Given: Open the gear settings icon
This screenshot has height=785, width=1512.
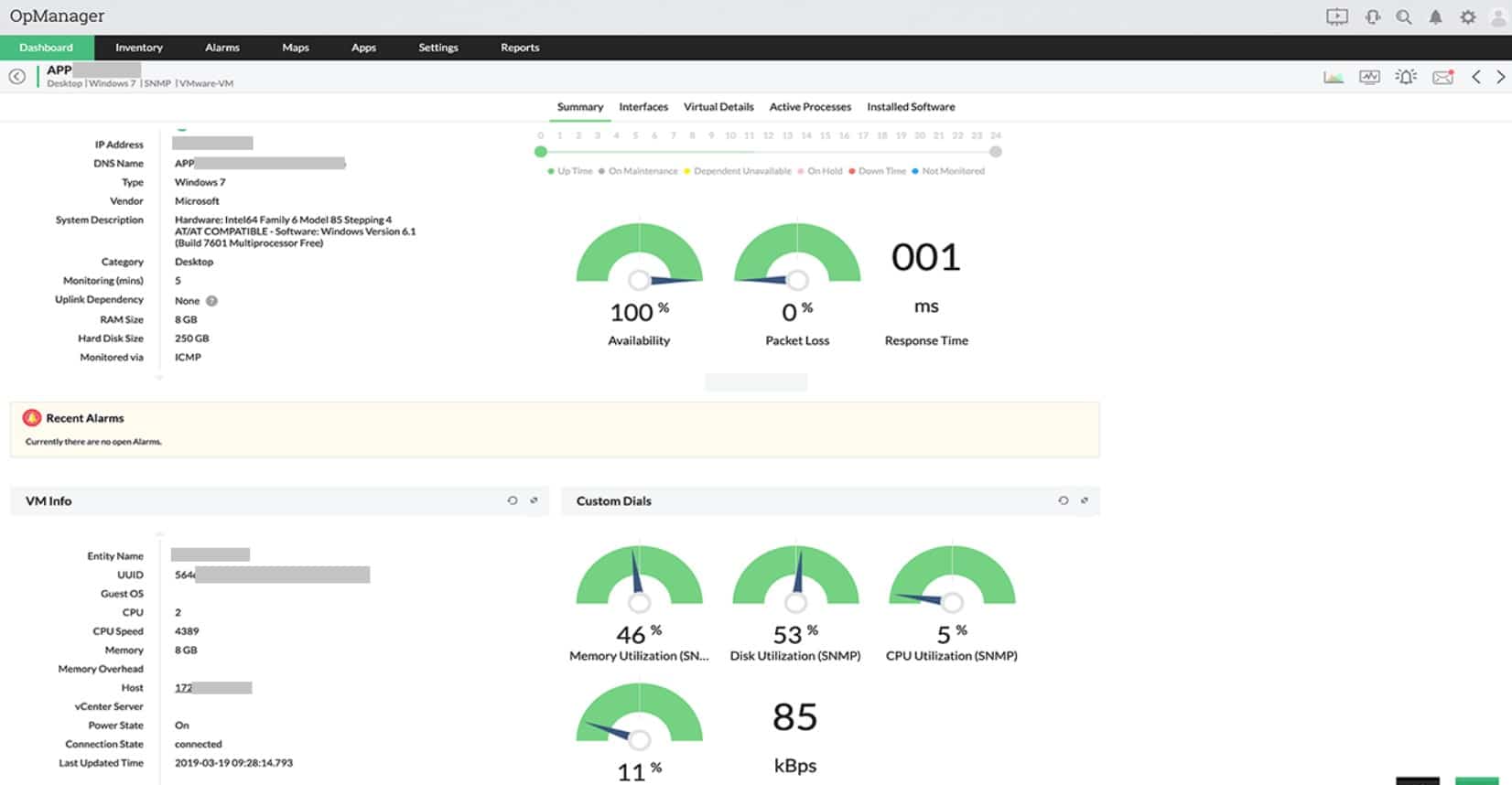Looking at the screenshot, I should click(1468, 16).
